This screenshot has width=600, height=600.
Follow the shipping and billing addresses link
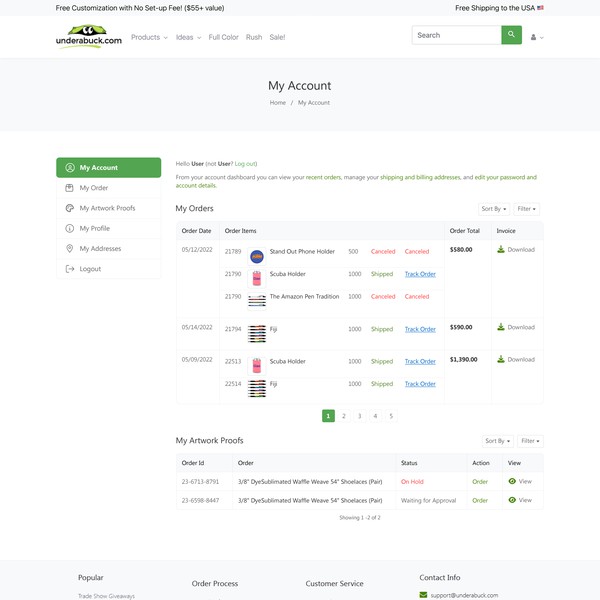[x=420, y=177]
